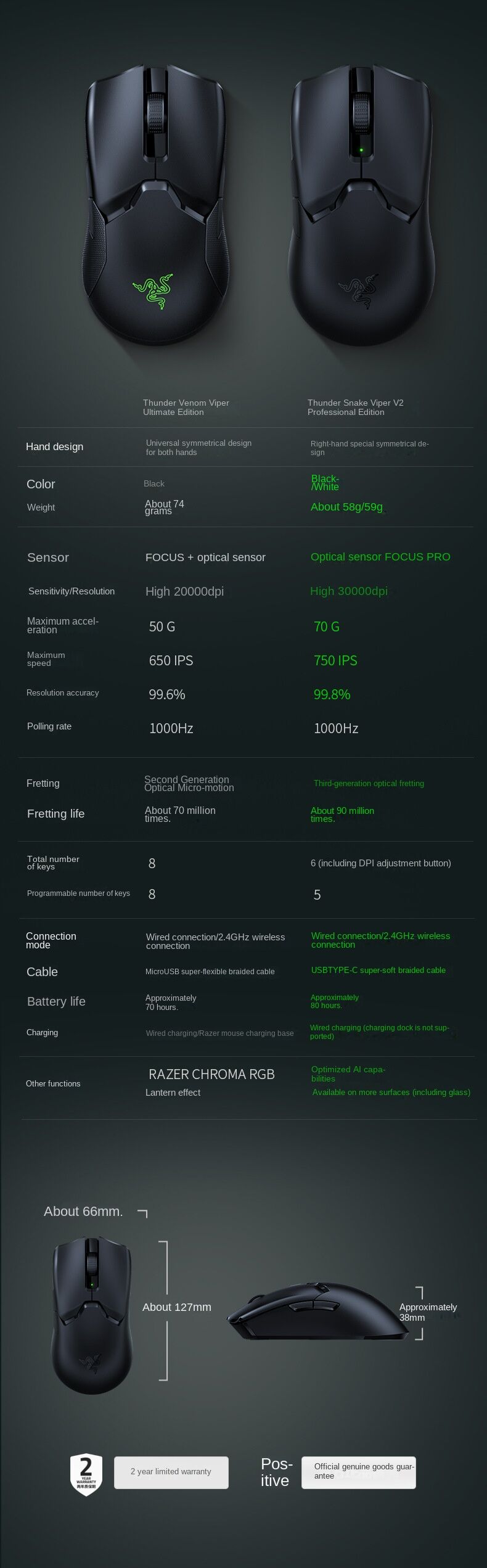Click the 2 year warranty shield badge
Viewport: 487px width, 1568px height.
(x=86, y=1475)
